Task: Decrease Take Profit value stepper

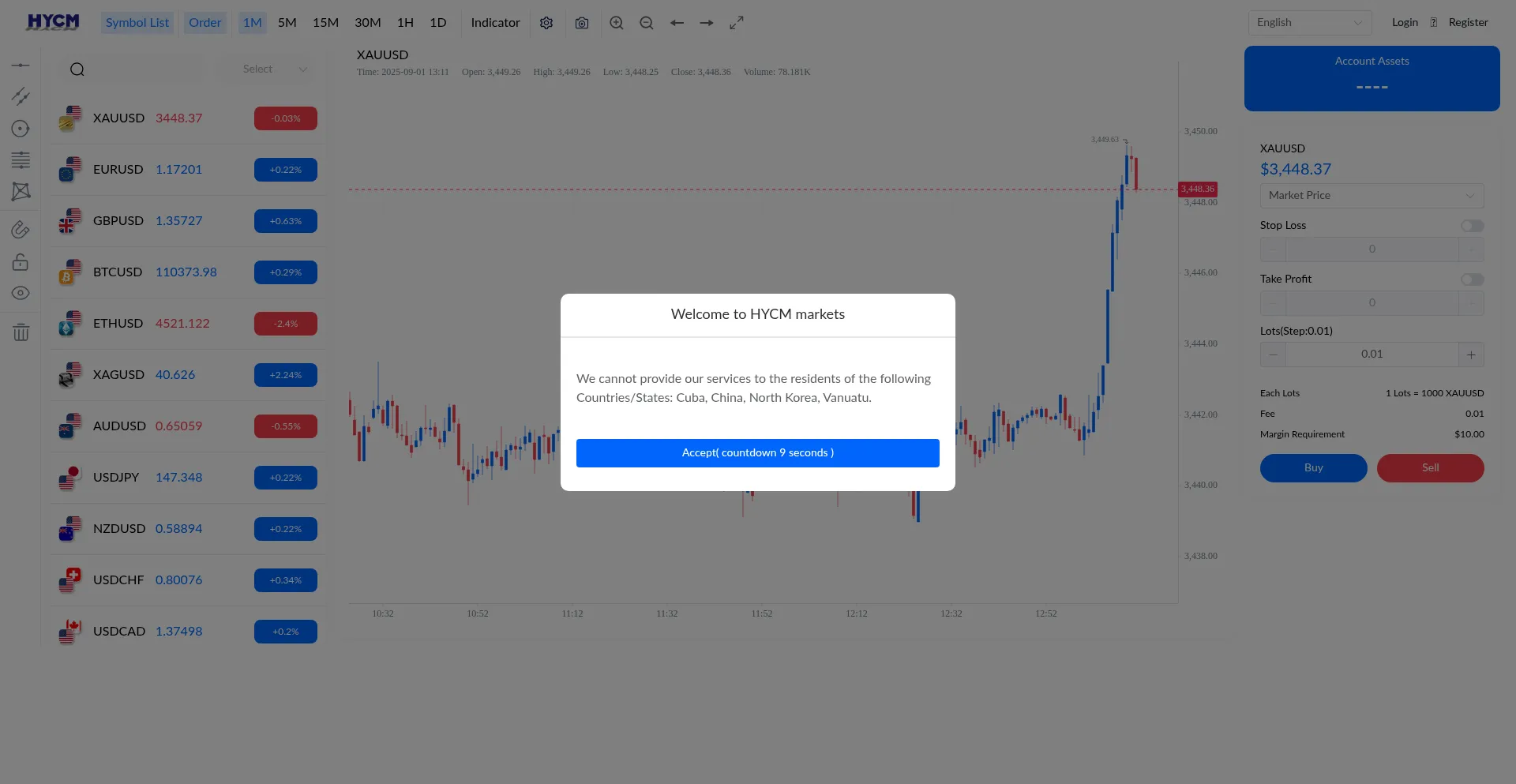Action: pos(1273,303)
